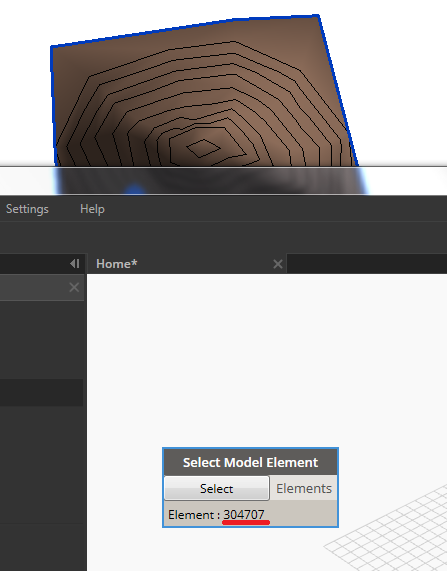Select the Select Model Element node header
The height and width of the screenshot is (571, 447).
[250, 462]
